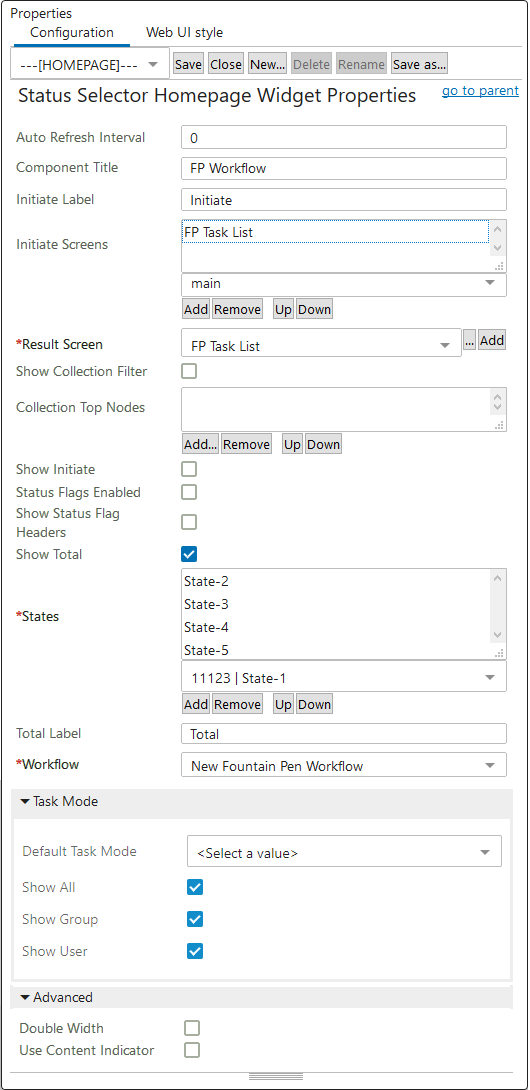
Task: Open the ---[HOMEPAGE]--- configuration dropdown
Action: 90,65
